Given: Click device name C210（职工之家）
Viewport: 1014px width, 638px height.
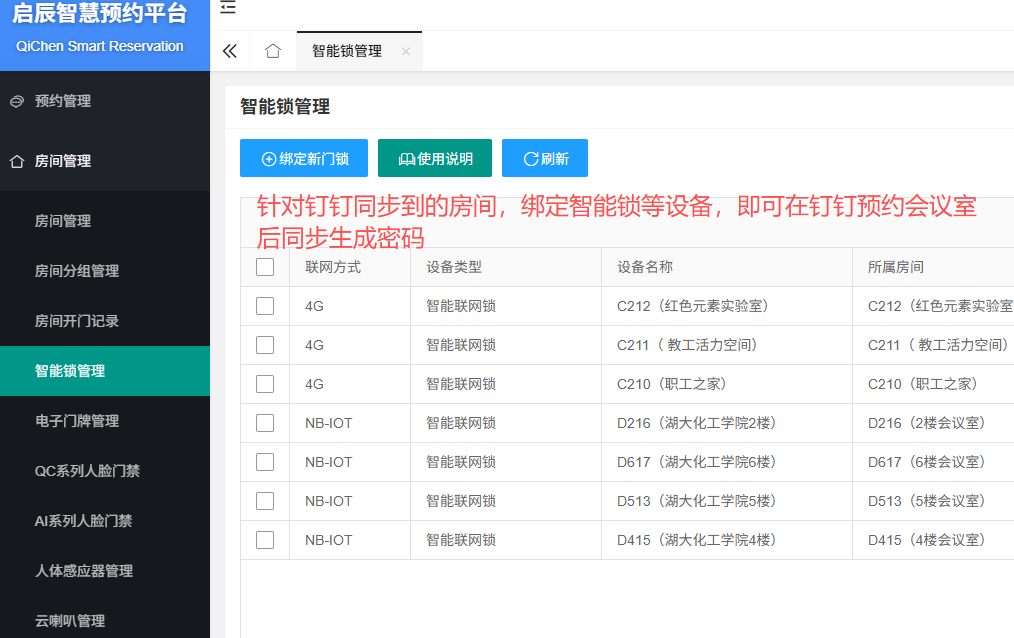Looking at the screenshot, I should 673,384.
